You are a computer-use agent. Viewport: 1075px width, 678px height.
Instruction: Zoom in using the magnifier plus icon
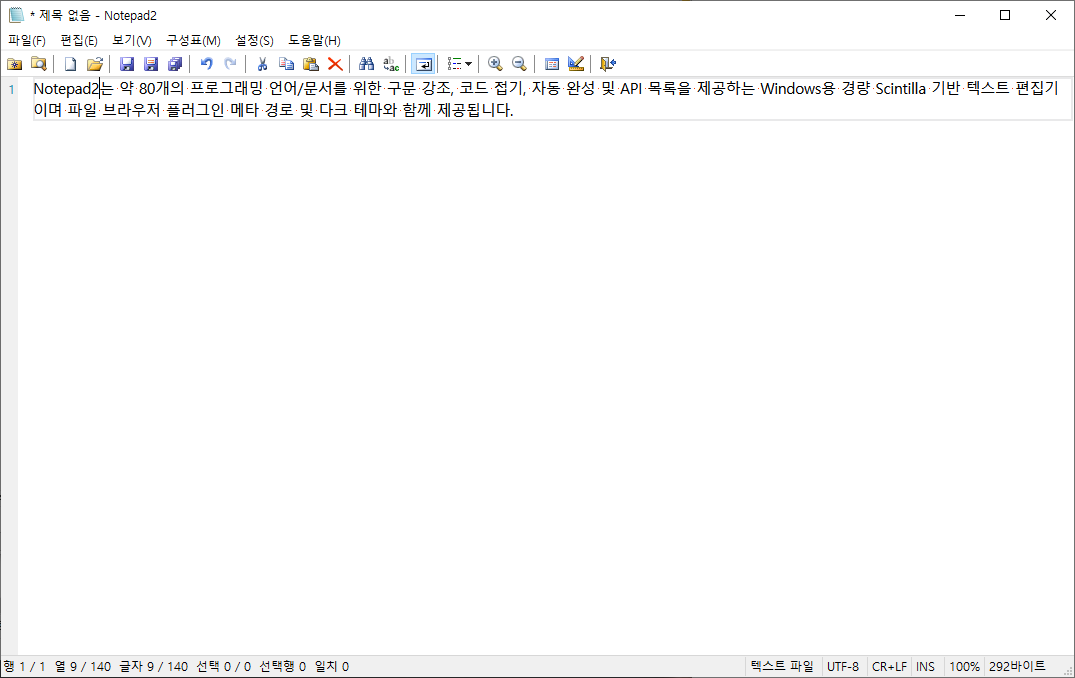click(496, 63)
